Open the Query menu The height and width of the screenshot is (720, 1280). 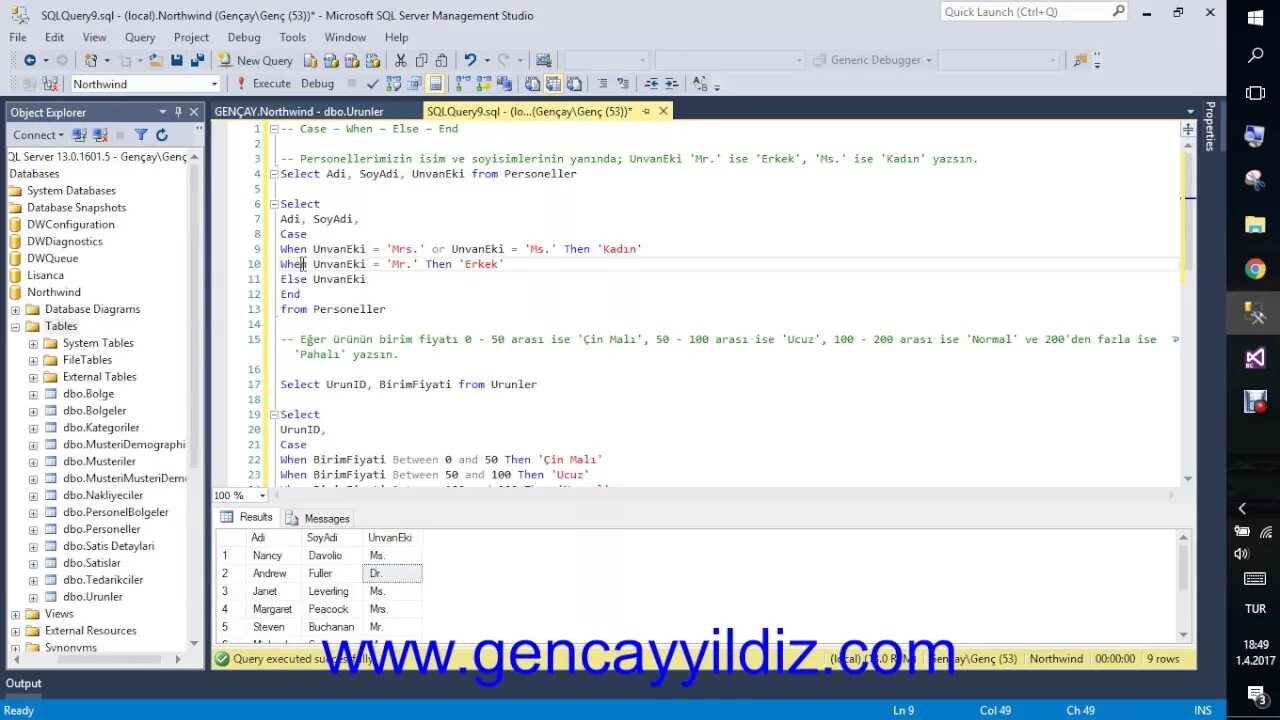point(140,37)
